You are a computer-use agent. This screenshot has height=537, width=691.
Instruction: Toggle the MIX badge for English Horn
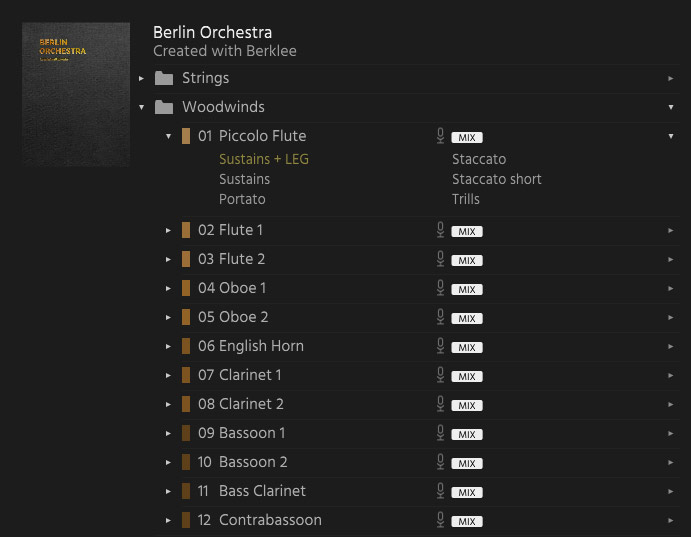pos(466,347)
